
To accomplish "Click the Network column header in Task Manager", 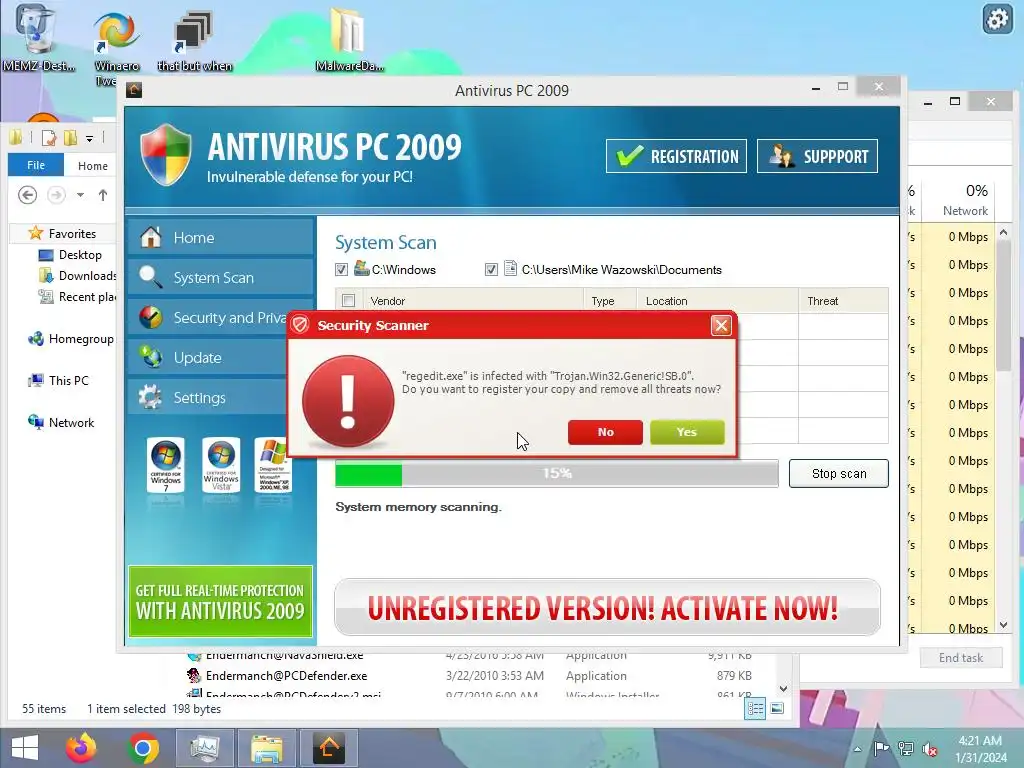I will click(x=965, y=199).
